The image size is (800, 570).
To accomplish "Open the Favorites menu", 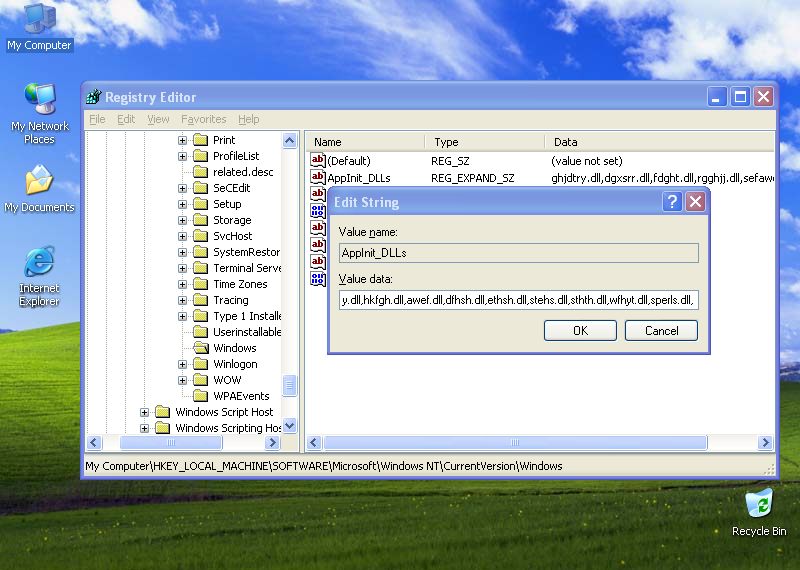I will point(203,119).
